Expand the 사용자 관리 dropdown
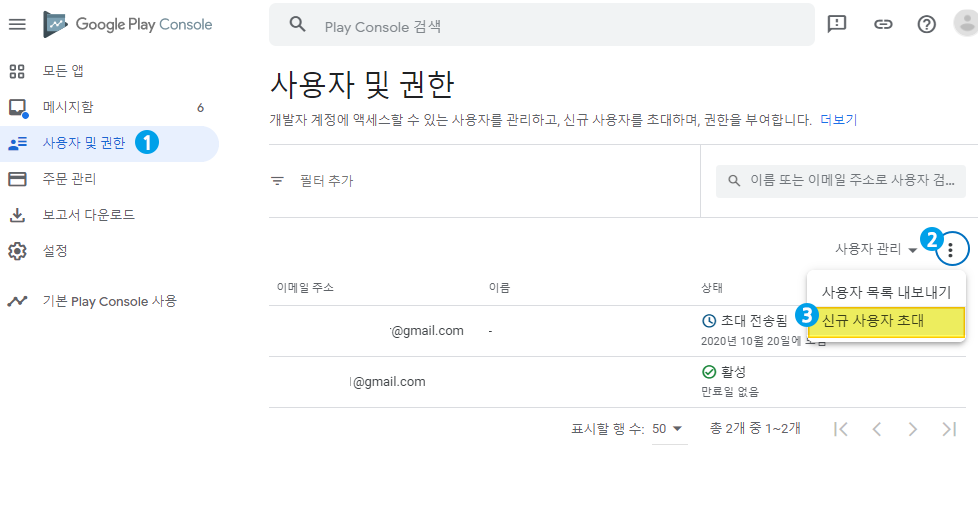The width and height of the screenshot is (978, 524). [876, 249]
